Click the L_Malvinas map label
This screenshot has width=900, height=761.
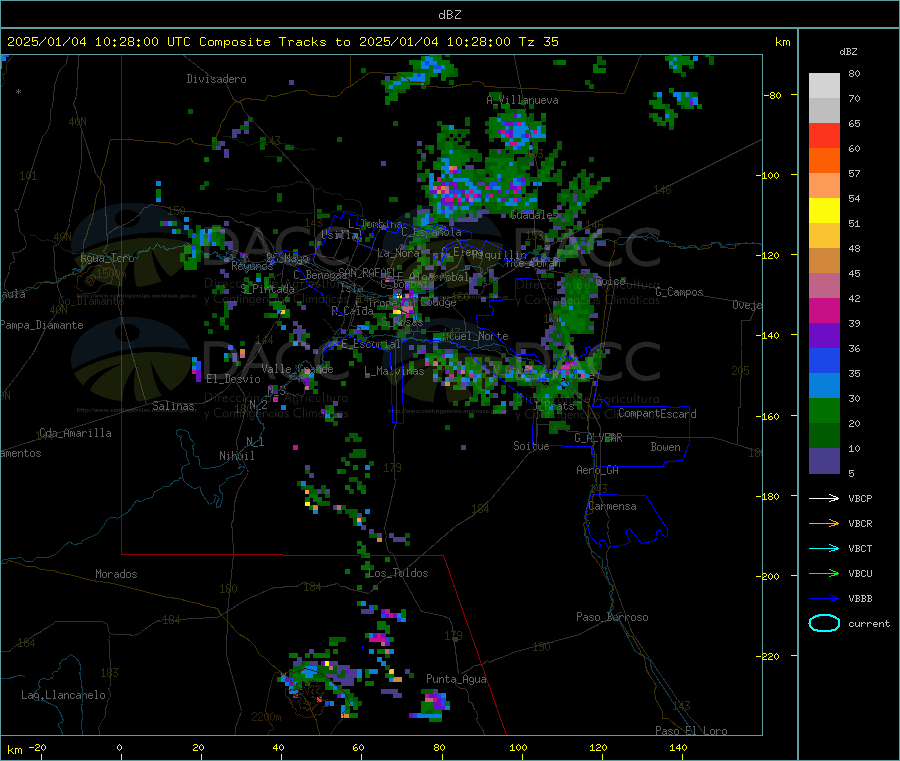[x=394, y=372]
